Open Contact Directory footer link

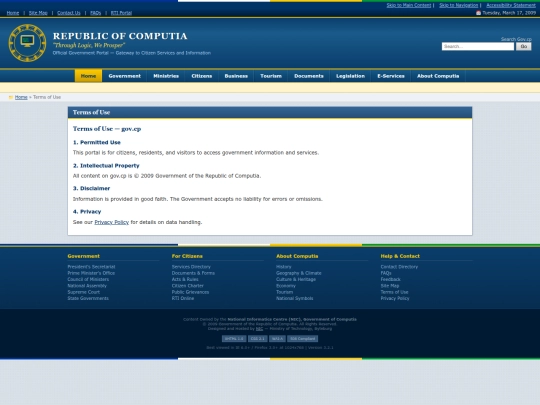399,267
